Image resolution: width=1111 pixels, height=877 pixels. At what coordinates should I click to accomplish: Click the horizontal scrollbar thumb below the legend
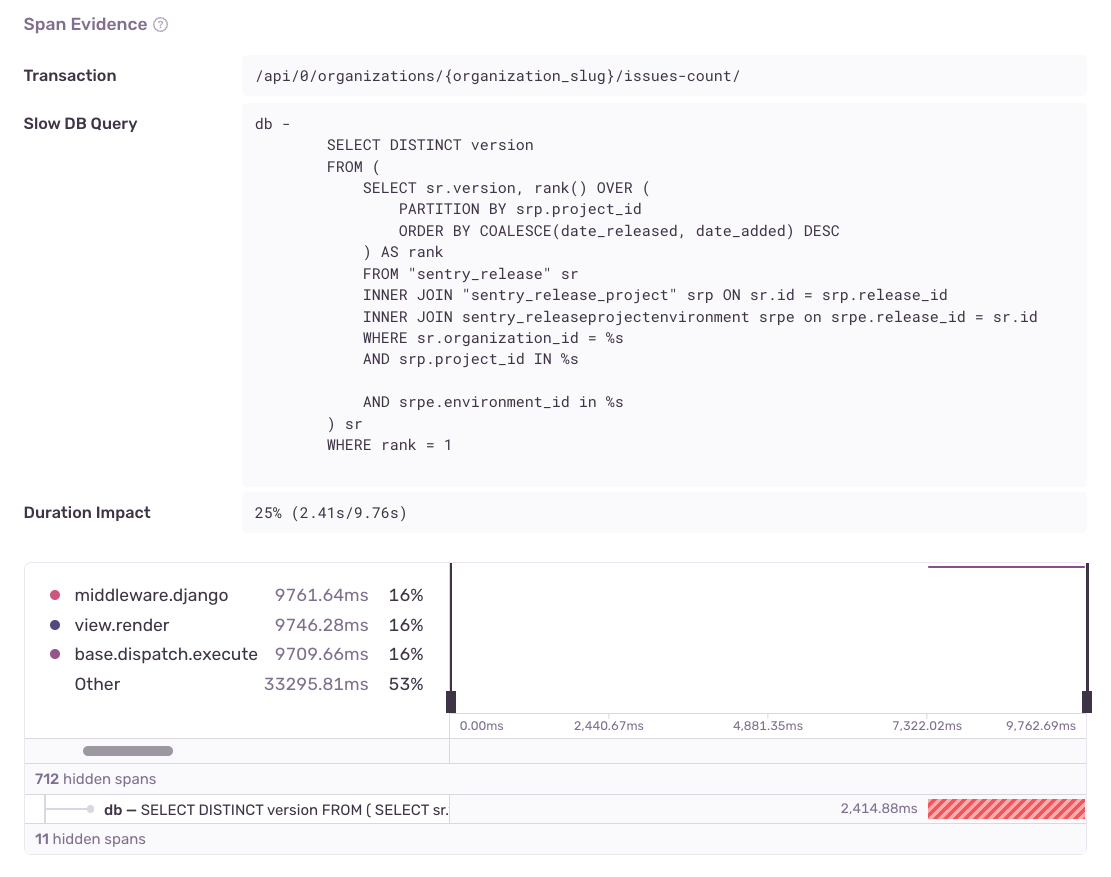pos(127,750)
